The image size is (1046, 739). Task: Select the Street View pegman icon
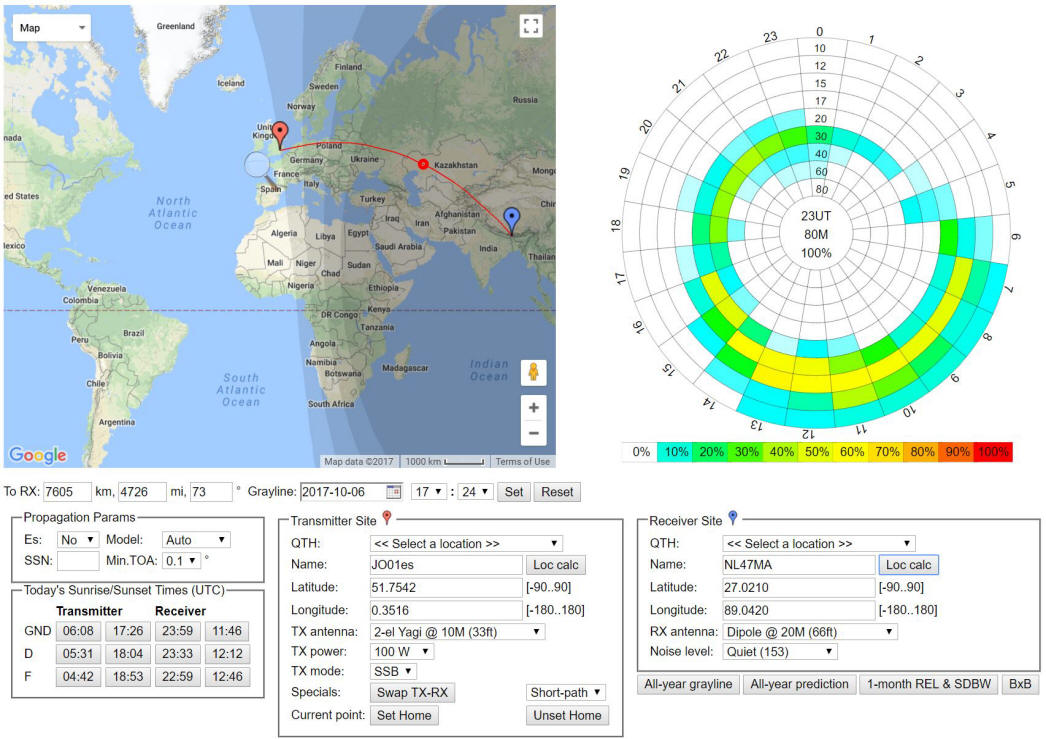[x=533, y=372]
